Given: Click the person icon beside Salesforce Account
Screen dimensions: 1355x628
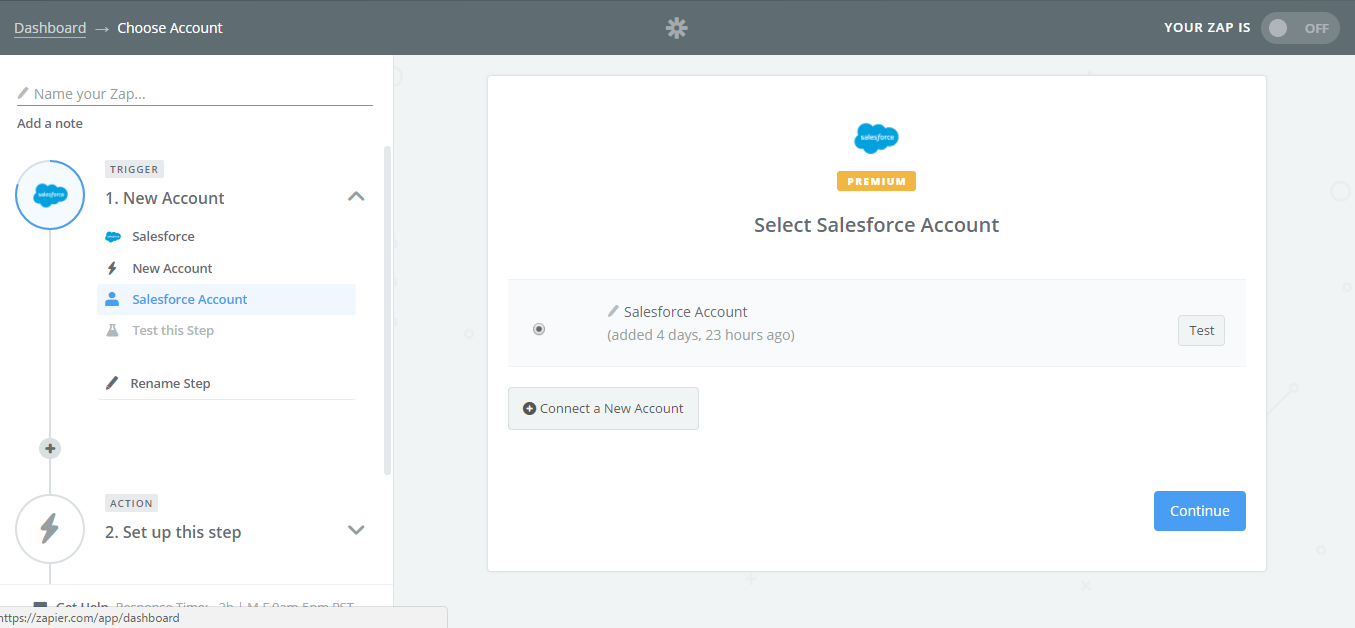Looking at the screenshot, I should click(x=112, y=299).
